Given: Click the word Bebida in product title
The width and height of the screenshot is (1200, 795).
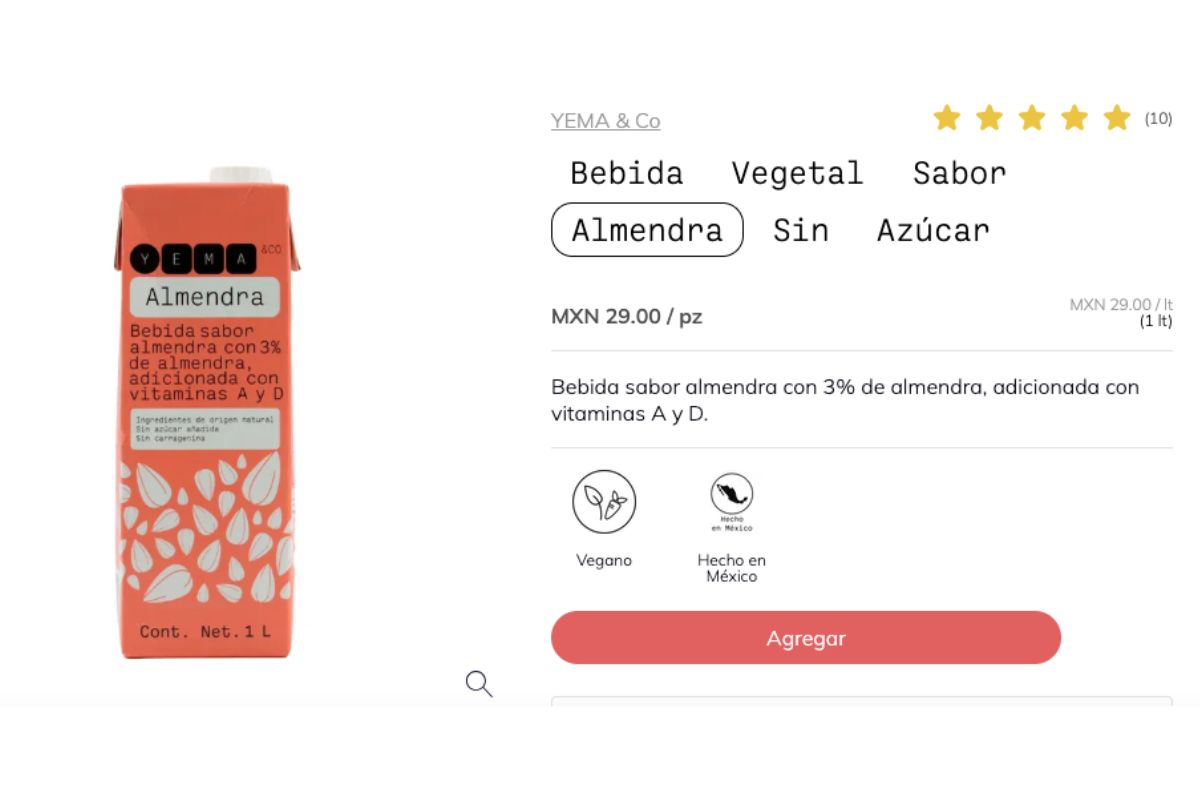Looking at the screenshot, I should (627, 173).
